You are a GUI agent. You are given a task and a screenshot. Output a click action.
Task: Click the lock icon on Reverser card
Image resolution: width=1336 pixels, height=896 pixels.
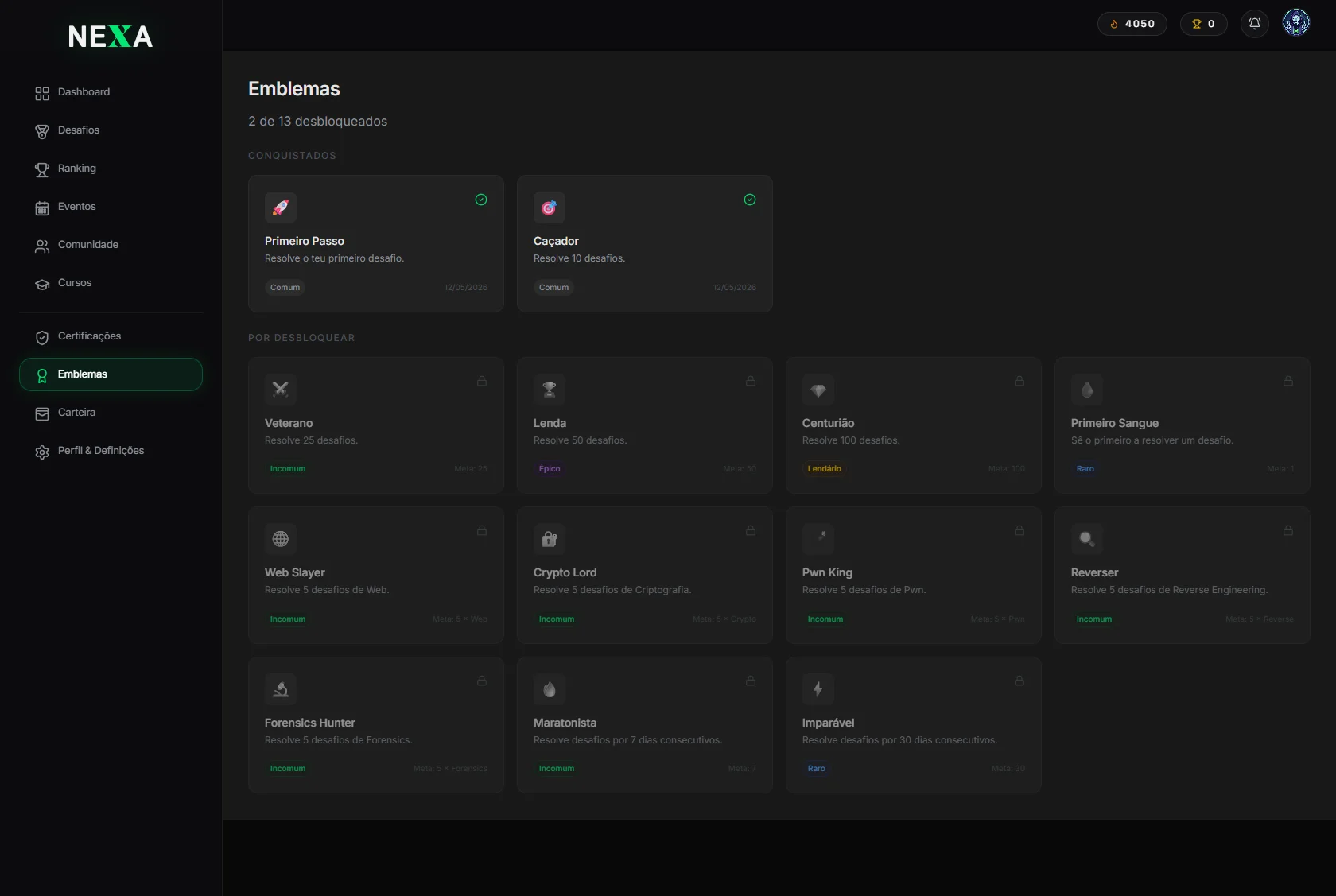tap(1288, 530)
